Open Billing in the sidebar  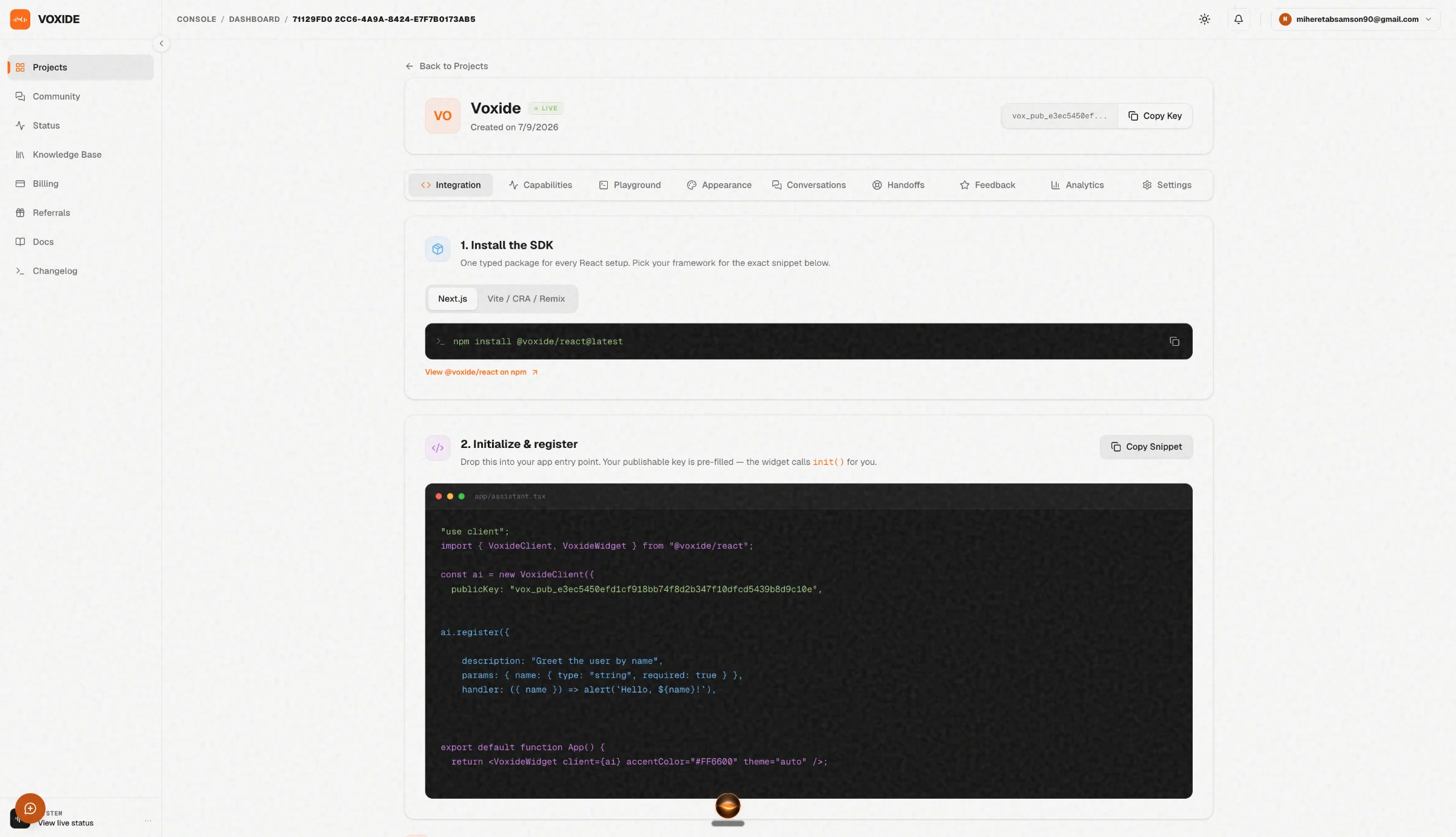point(81,184)
